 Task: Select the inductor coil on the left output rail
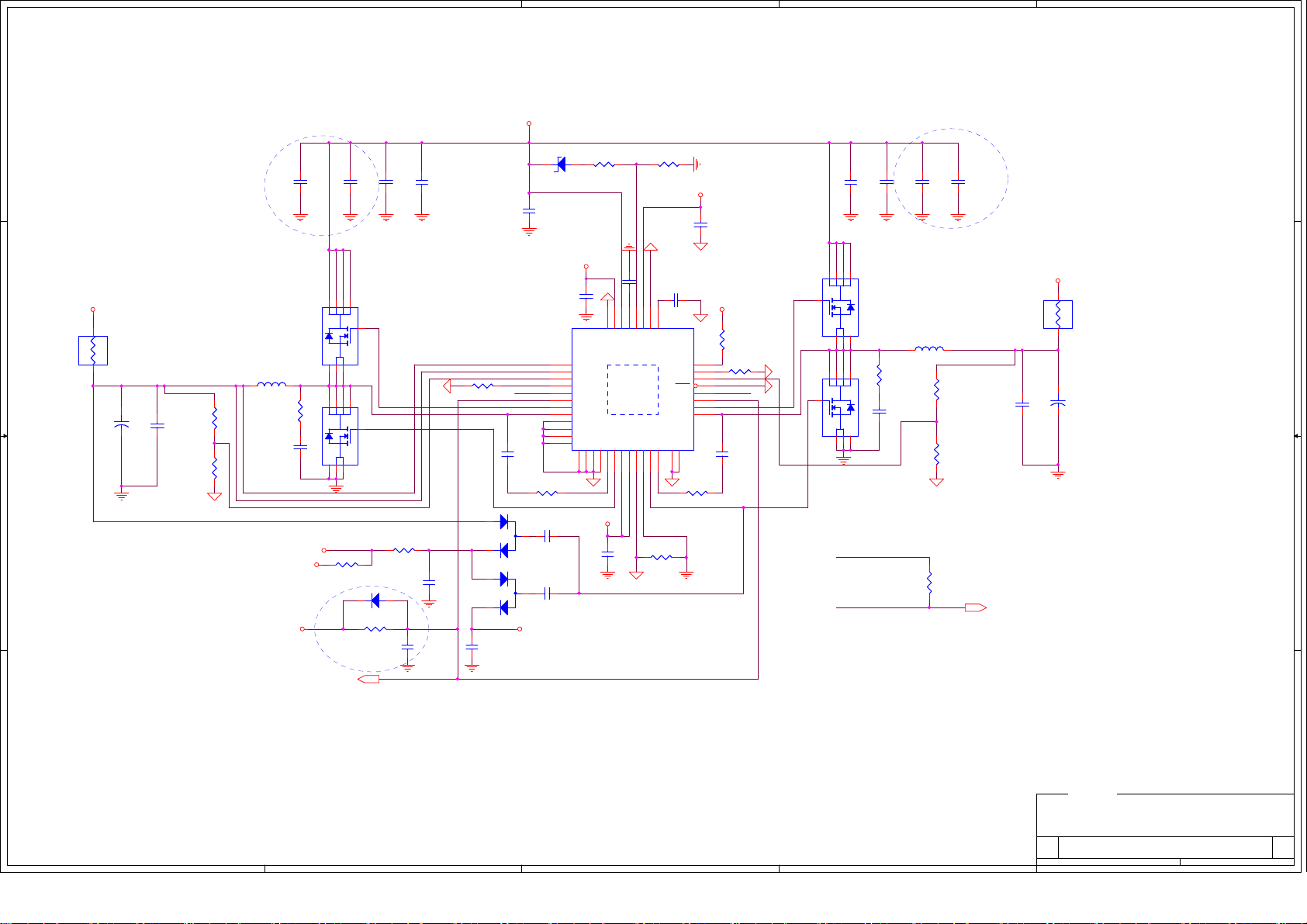[271, 383]
